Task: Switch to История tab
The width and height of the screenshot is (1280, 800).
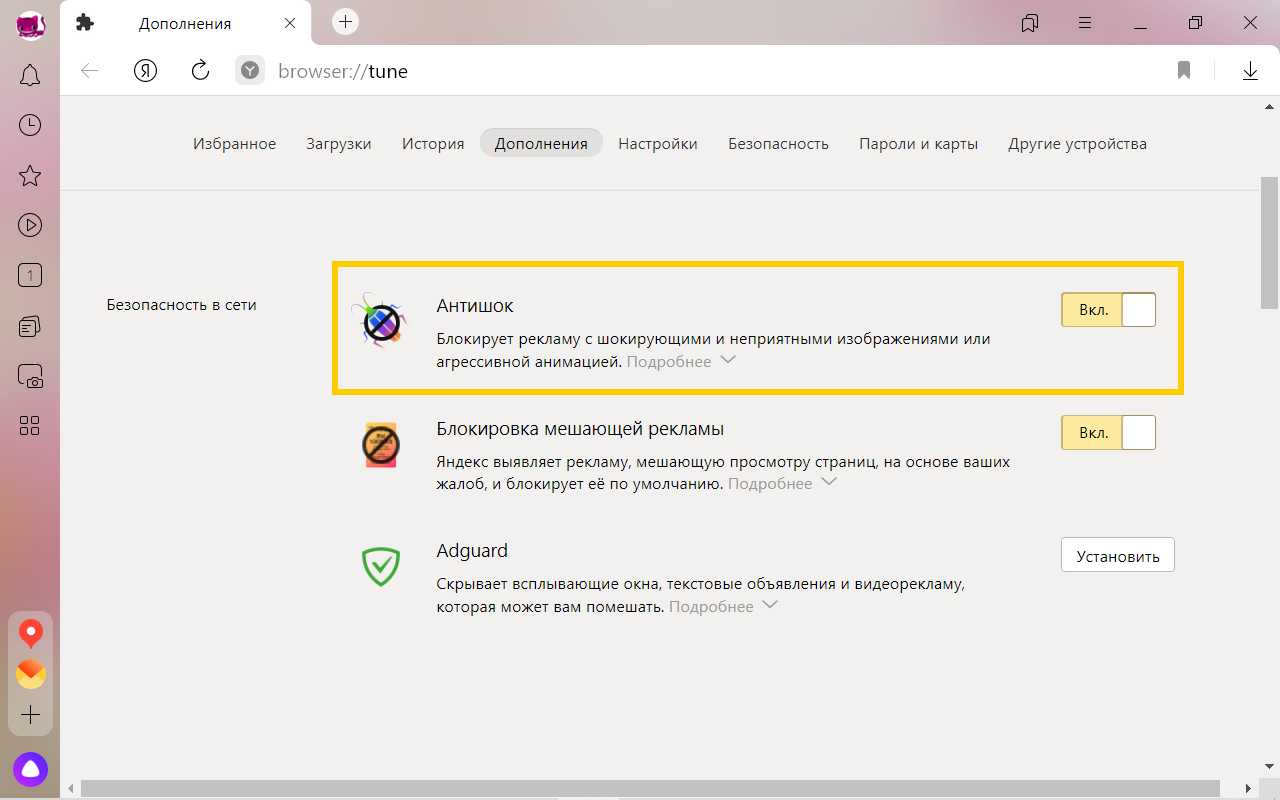Action: (x=433, y=143)
